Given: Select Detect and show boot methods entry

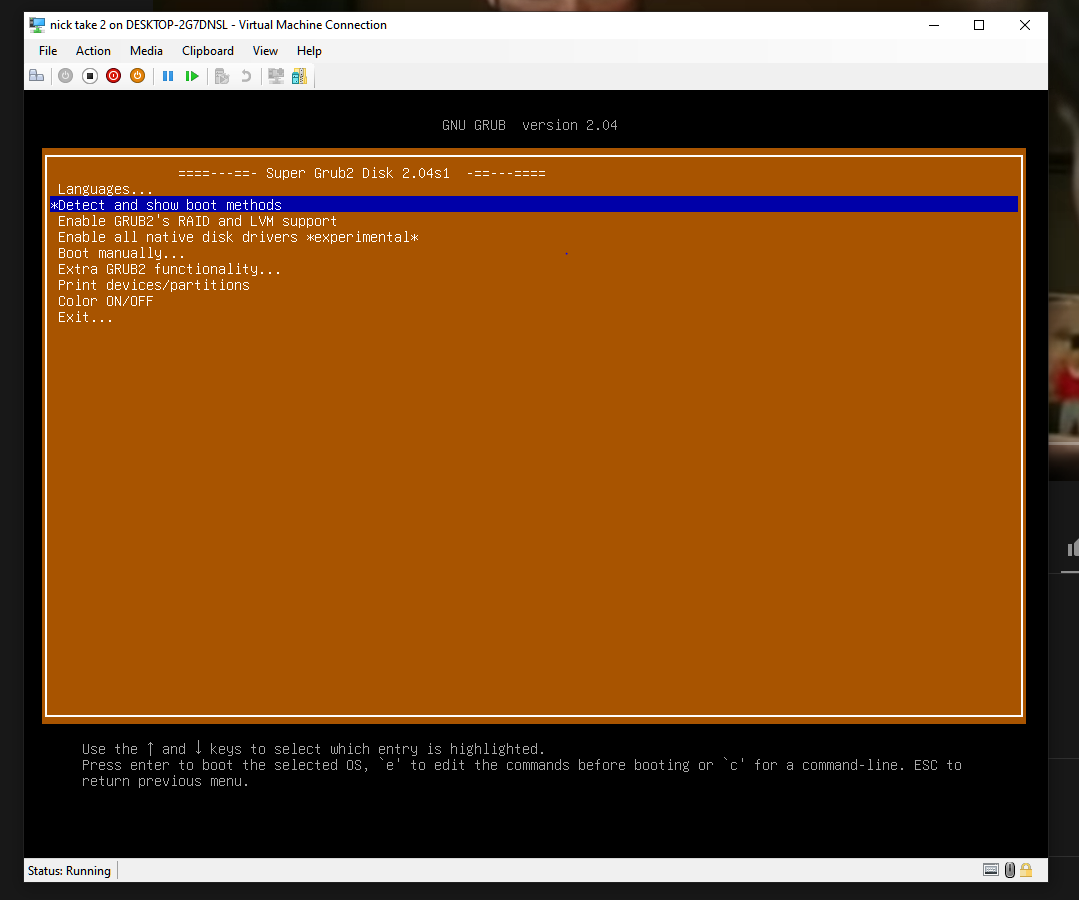Looking at the screenshot, I should click(x=534, y=205).
